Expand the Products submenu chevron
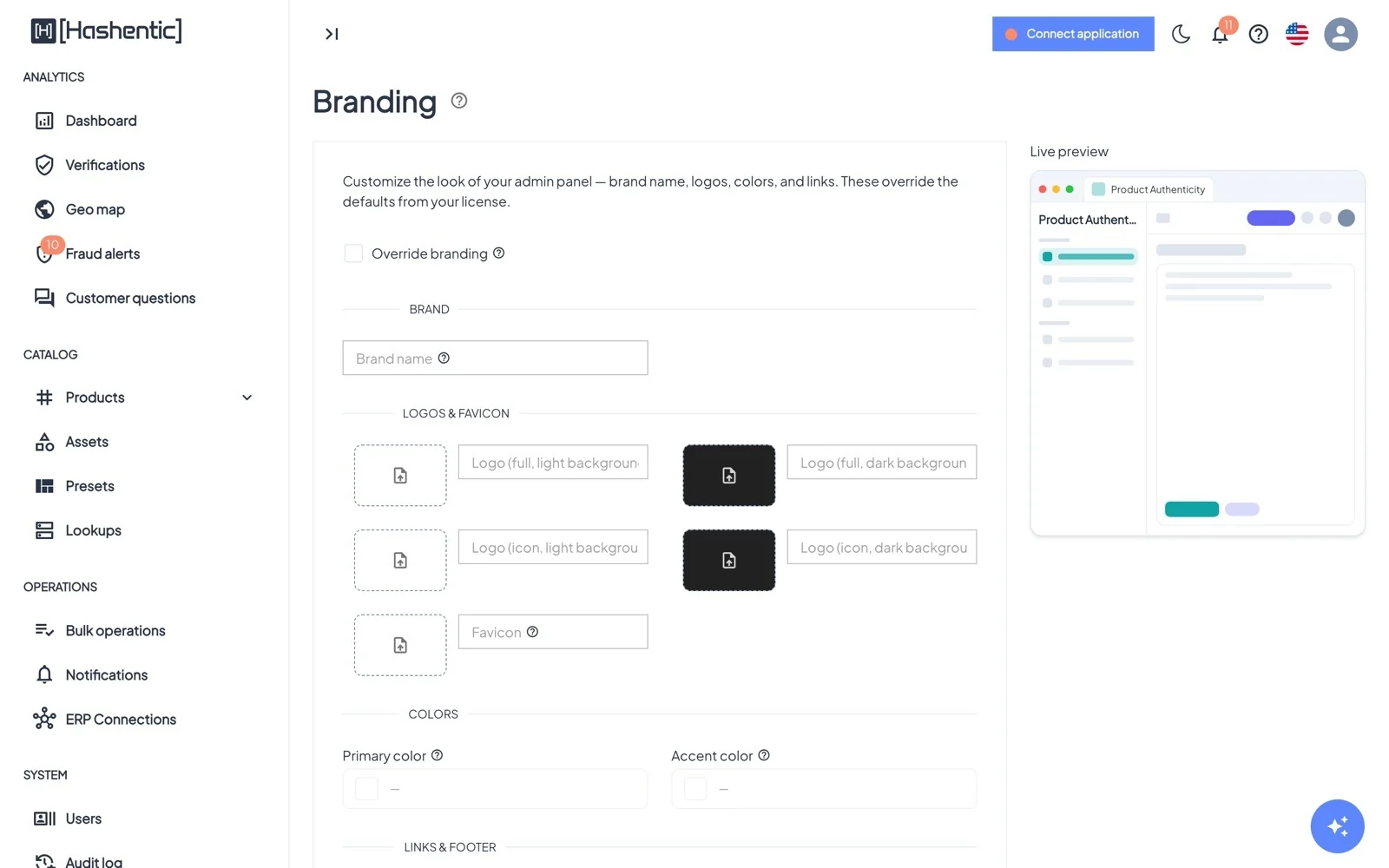Image resolution: width=1389 pixels, height=868 pixels. (247, 398)
